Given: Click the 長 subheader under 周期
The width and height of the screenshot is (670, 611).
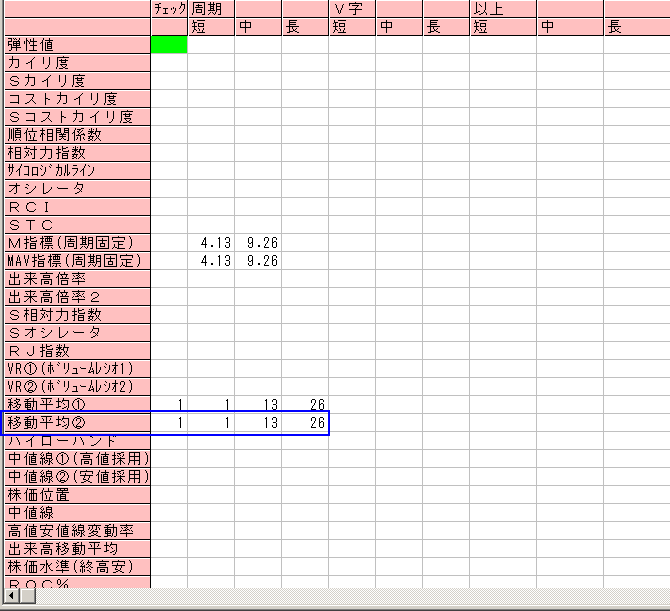Looking at the screenshot, I should pyautogui.click(x=305, y=27).
